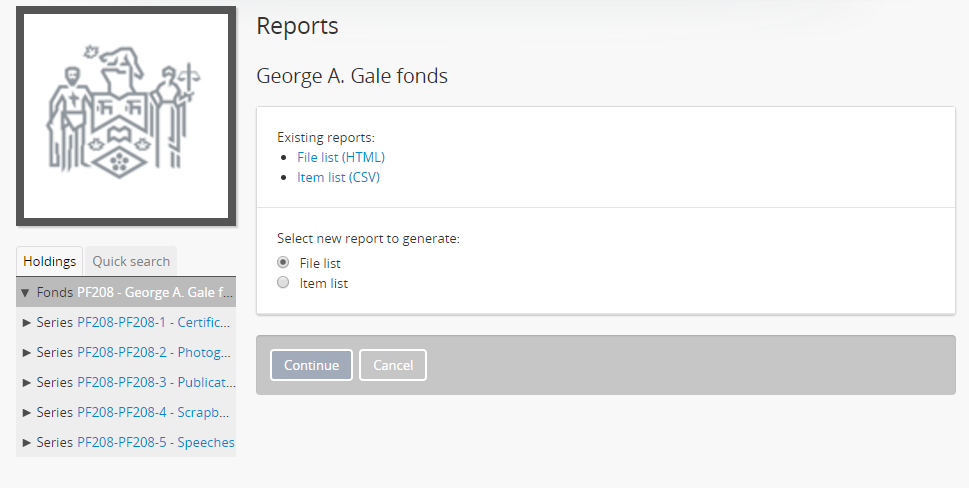Viewport: 969px width, 488px height.
Task: Select the File list radio button
Action: (282, 263)
